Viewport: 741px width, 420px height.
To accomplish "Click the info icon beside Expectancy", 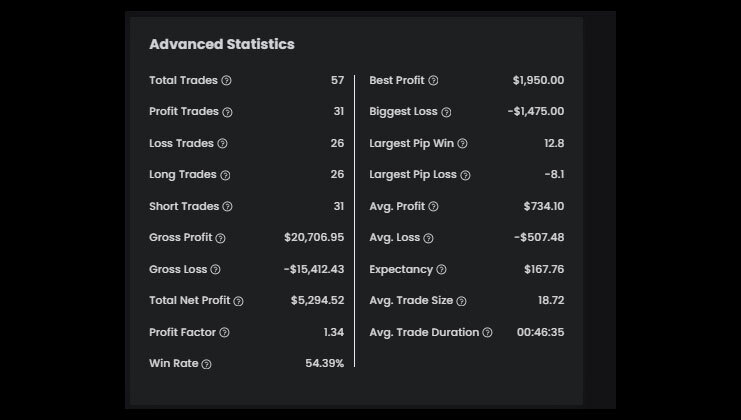I will [x=441, y=270].
